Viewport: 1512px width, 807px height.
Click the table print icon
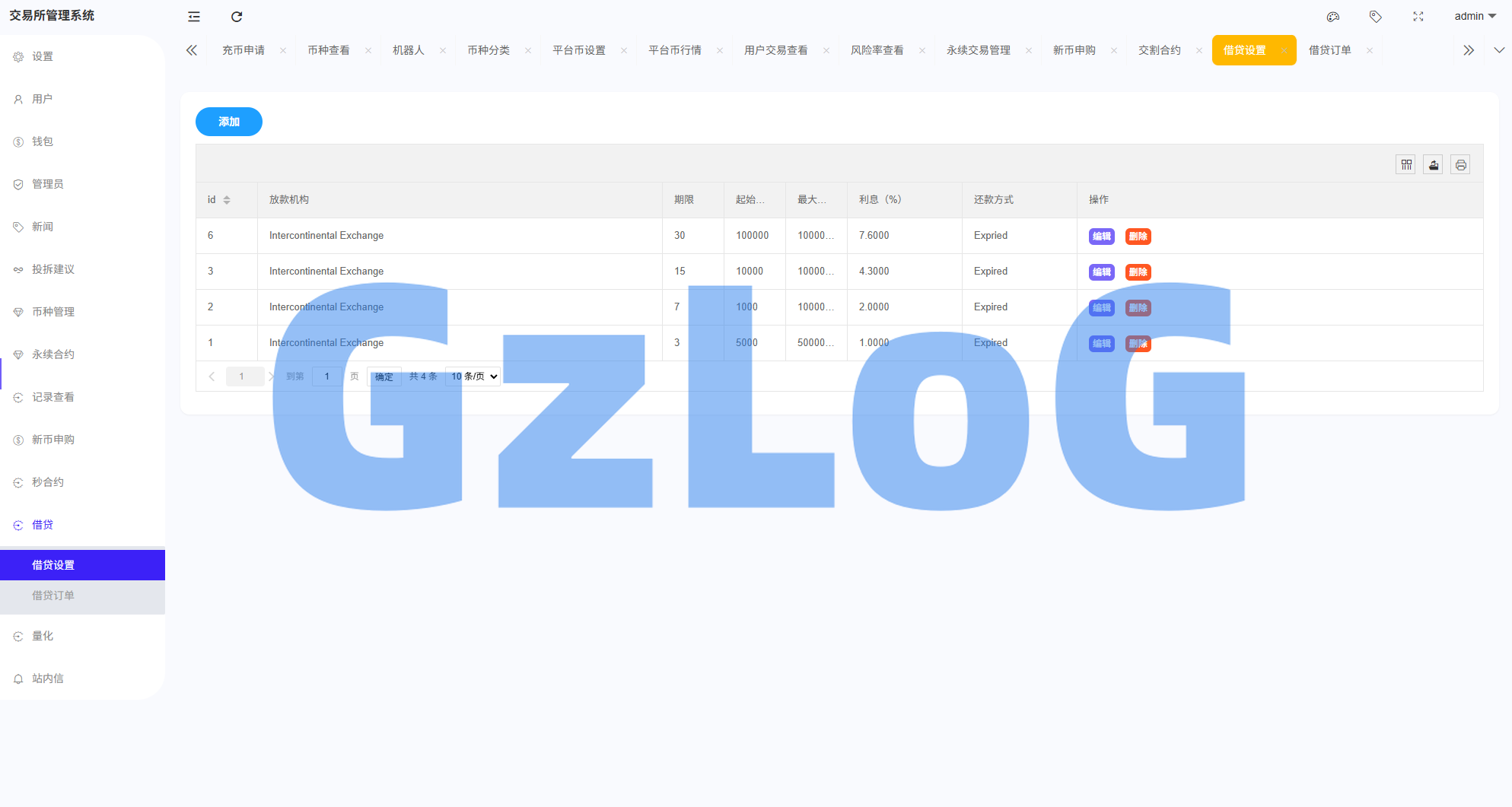pos(1460,165)
